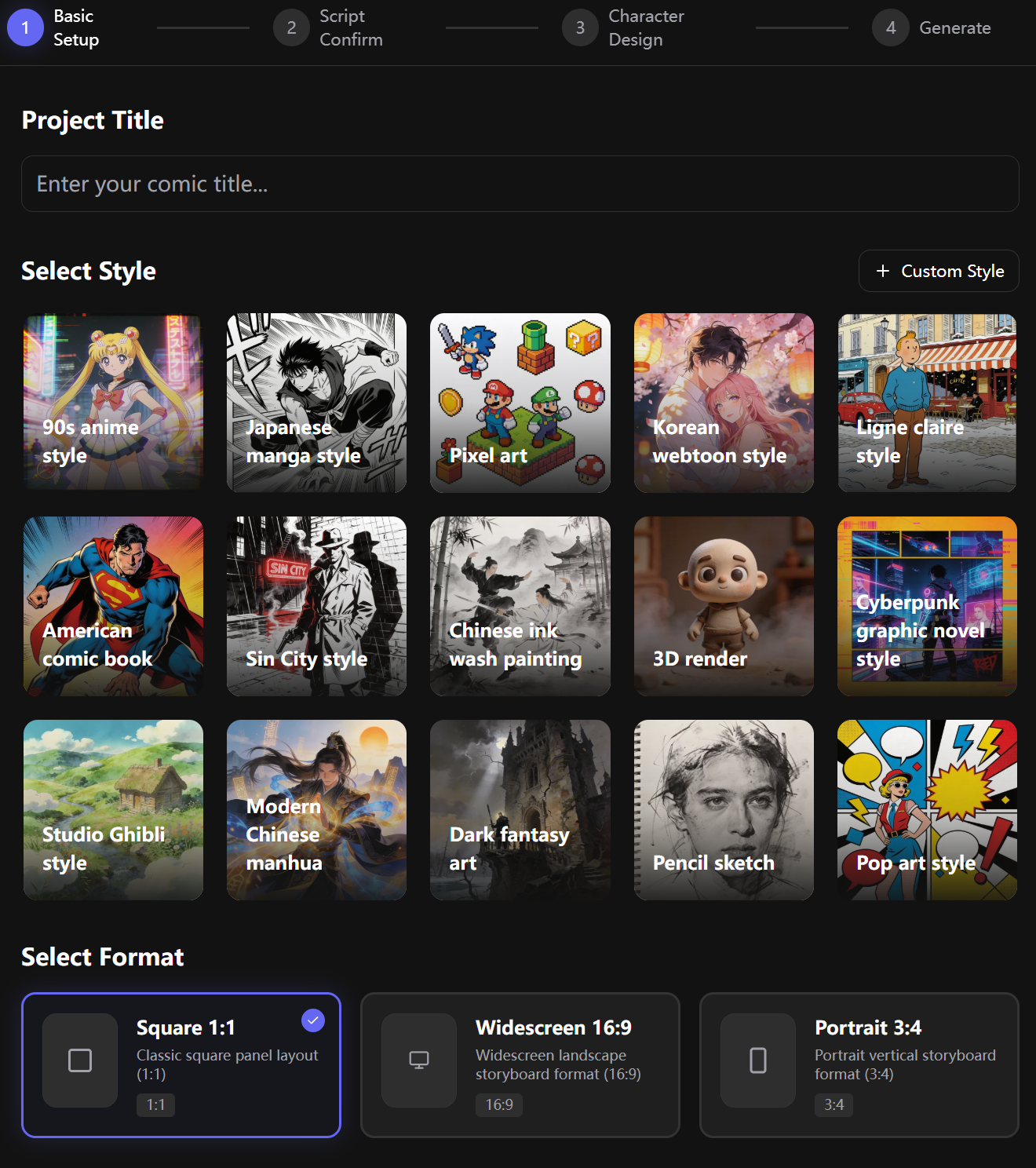Click the monitor icon in Widescreen 16:9 card
This screenshot has width=1036, height=1168.
(x=418, y=1060)
